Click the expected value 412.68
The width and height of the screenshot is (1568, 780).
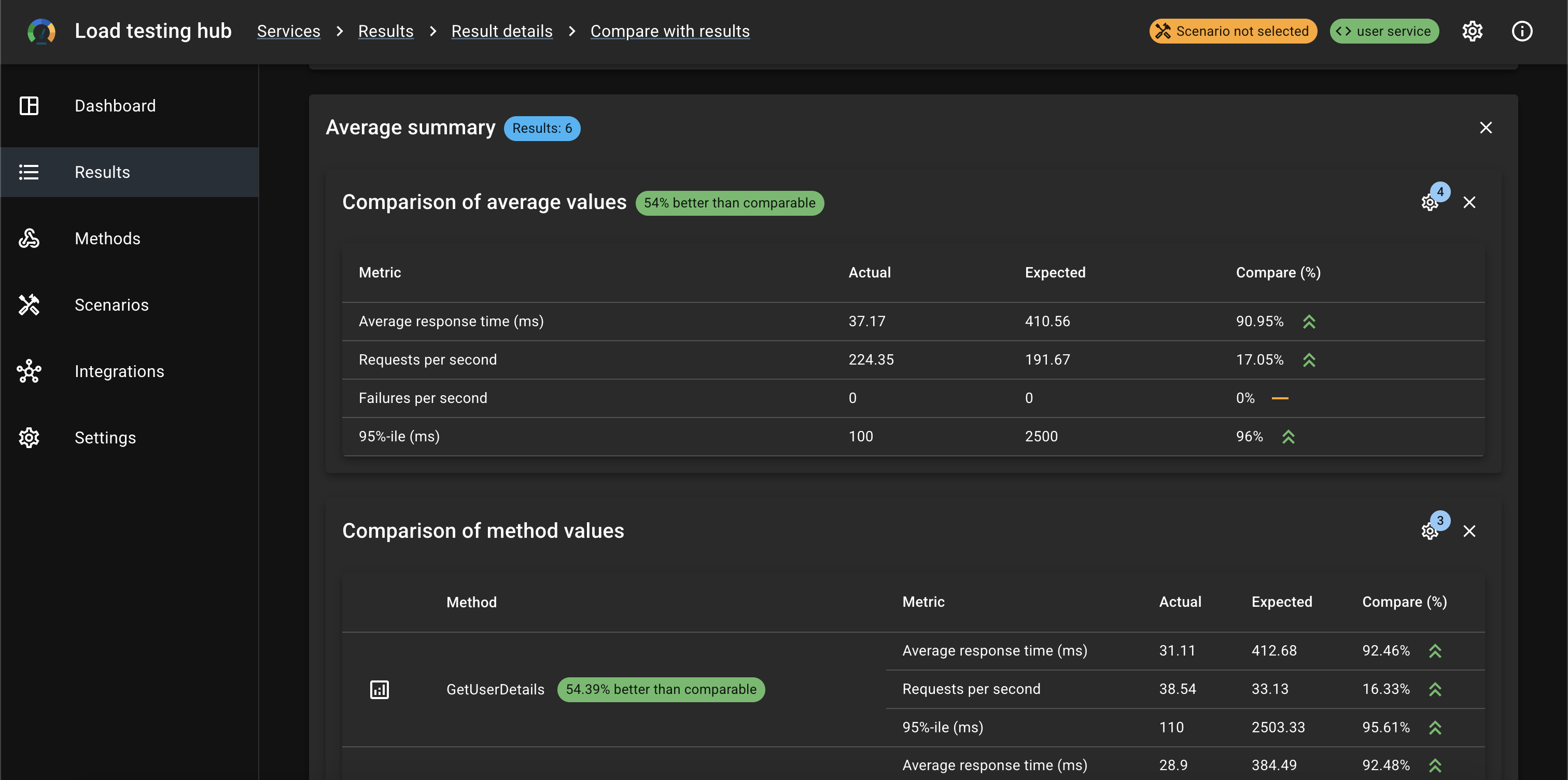click(x=1274, y=651)
